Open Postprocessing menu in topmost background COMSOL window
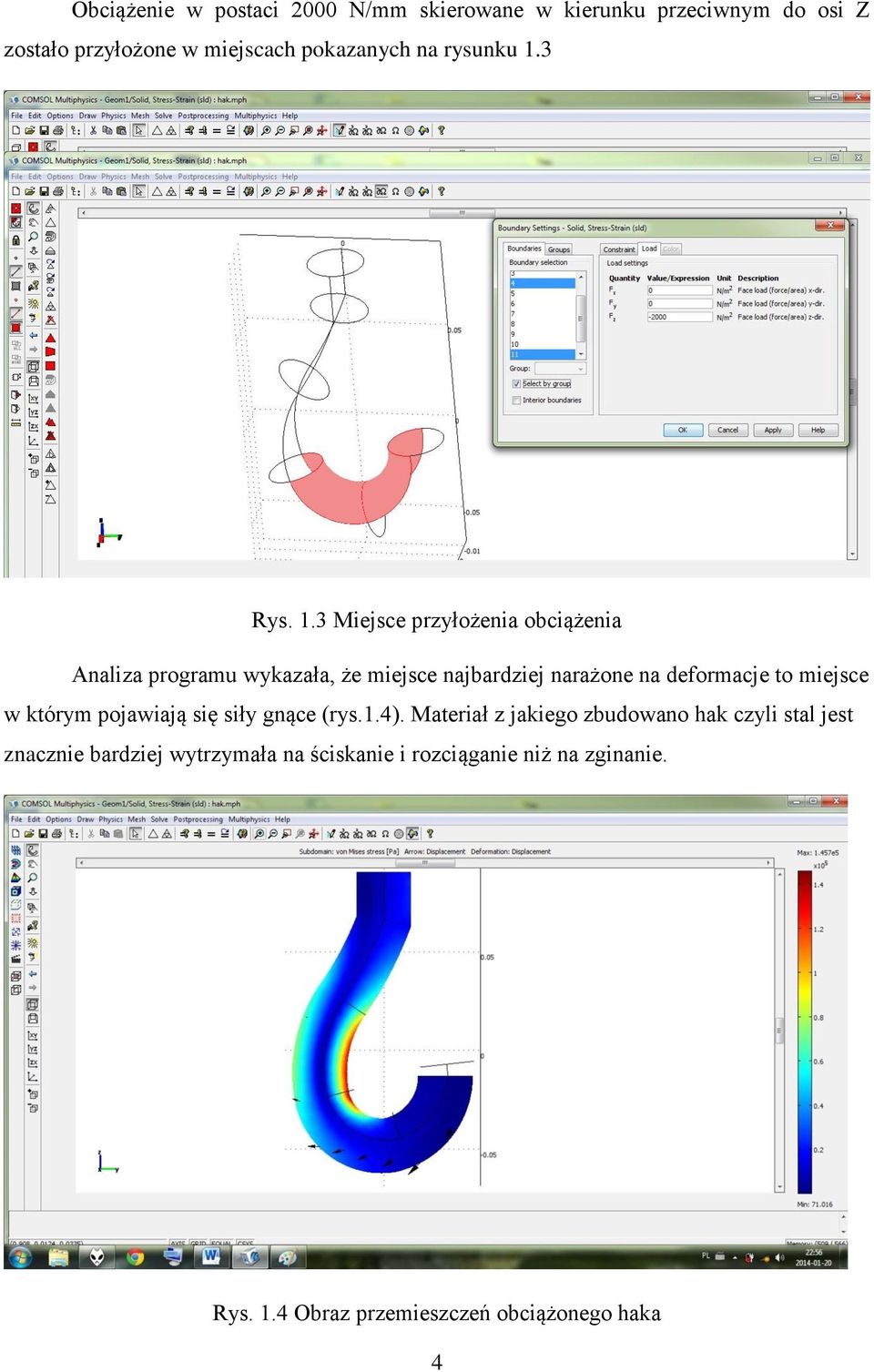The image size is (874, 1372). (x=203, y=116)
